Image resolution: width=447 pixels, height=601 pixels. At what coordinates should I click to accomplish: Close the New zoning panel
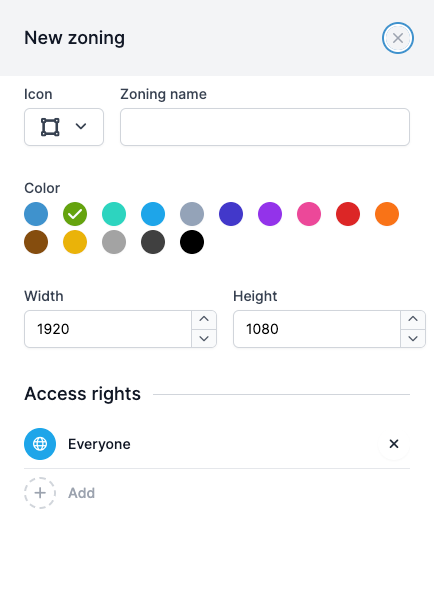point(398,38)
